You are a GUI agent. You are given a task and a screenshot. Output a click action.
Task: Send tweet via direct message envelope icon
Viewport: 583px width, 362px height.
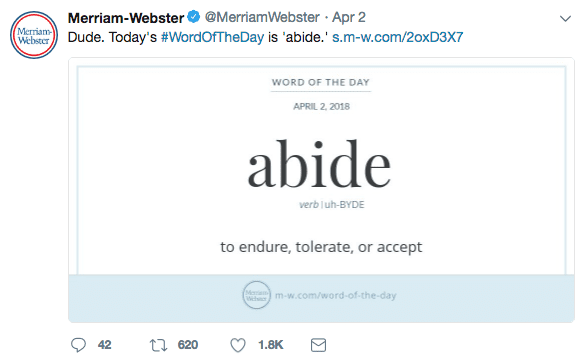[318, 345]
